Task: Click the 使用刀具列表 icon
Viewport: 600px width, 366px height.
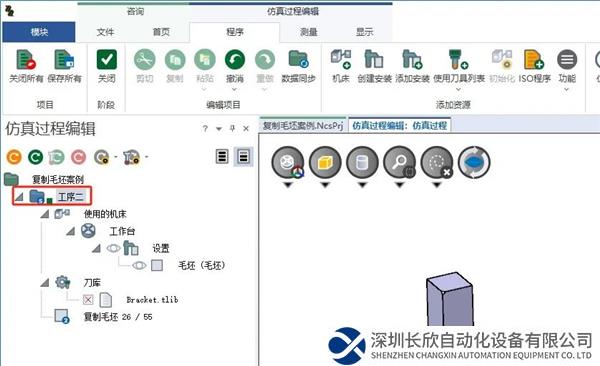Action: 458,60
